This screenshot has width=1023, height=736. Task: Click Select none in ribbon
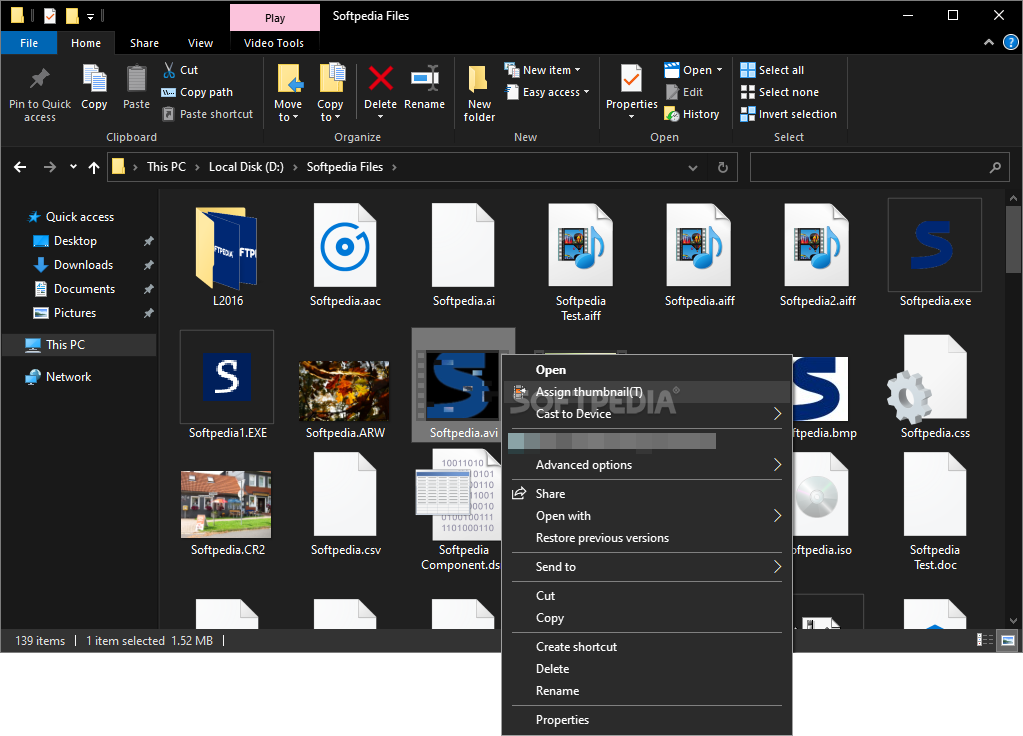[780, 92]
